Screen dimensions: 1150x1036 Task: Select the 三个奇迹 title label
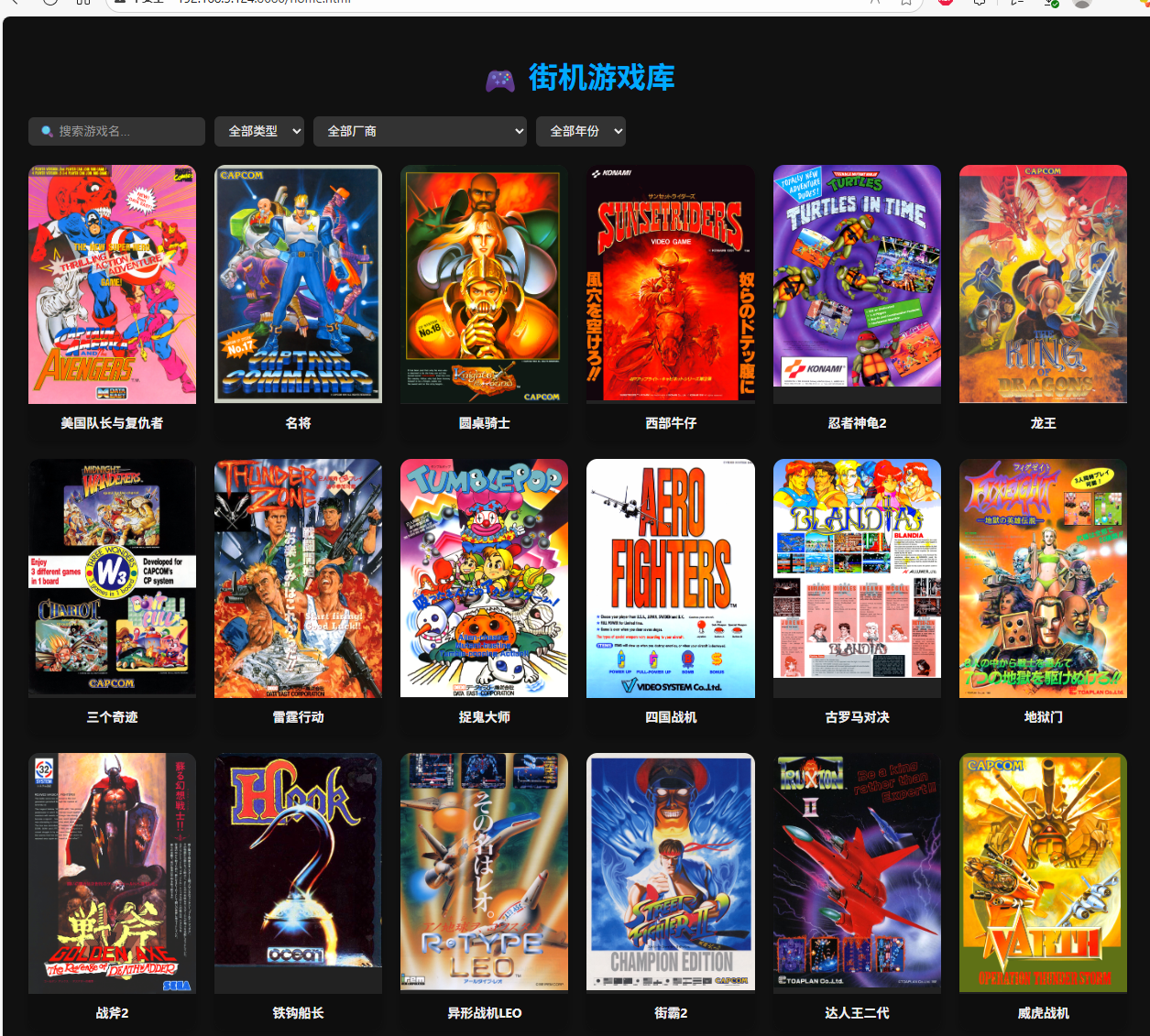pyautogui.click(x=112, y=717)
